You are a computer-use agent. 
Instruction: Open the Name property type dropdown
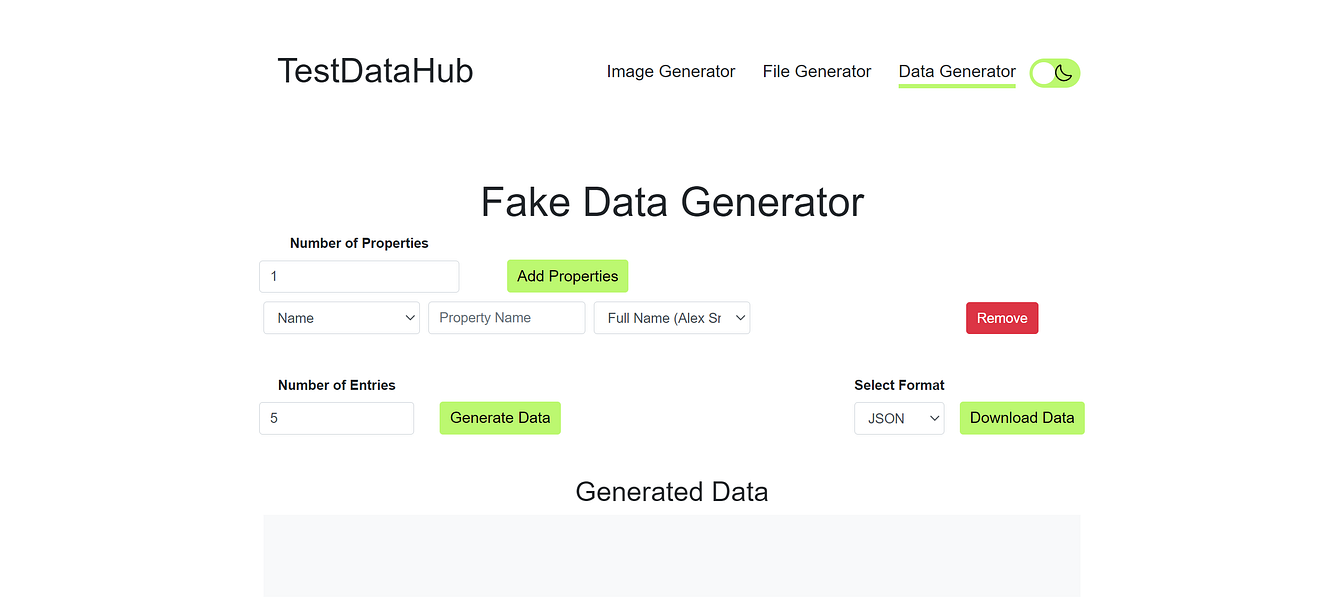coord(341,317)
